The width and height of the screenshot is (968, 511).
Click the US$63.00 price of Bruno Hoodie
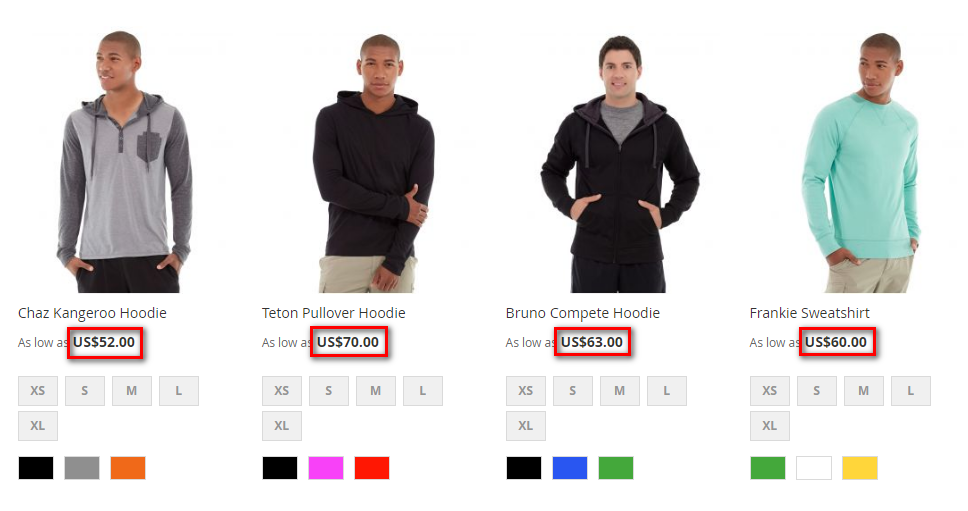click(x=591, y=342)
